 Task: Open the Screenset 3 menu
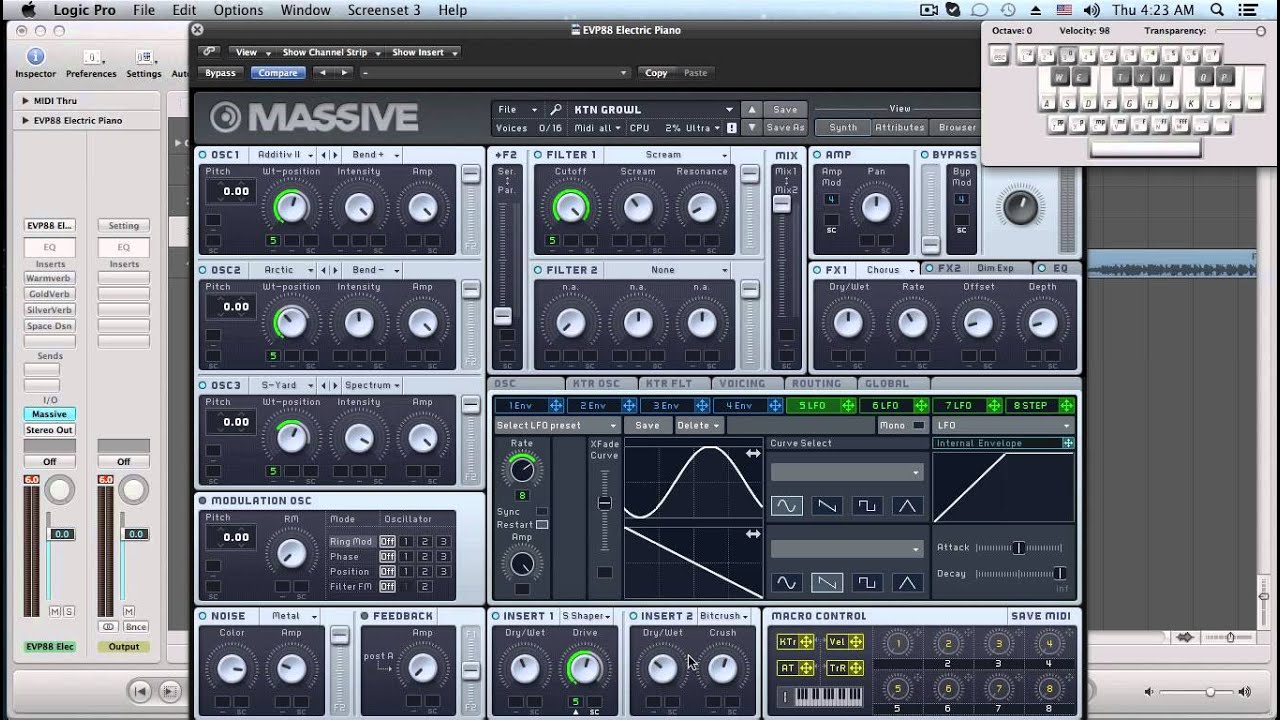(x=384, y=10)
